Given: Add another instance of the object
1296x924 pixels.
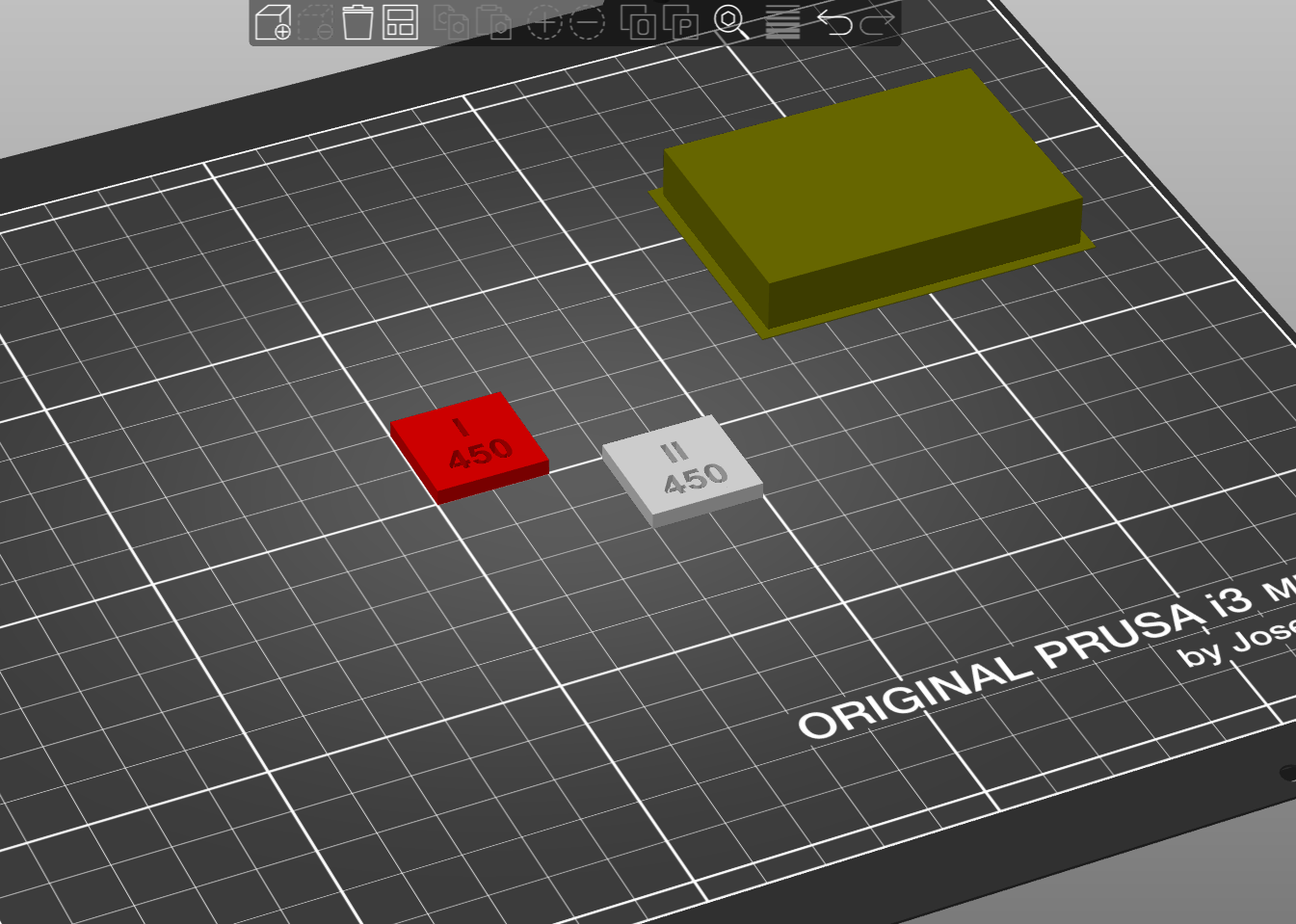Looking at the screenshot, I should coord(545,24).
